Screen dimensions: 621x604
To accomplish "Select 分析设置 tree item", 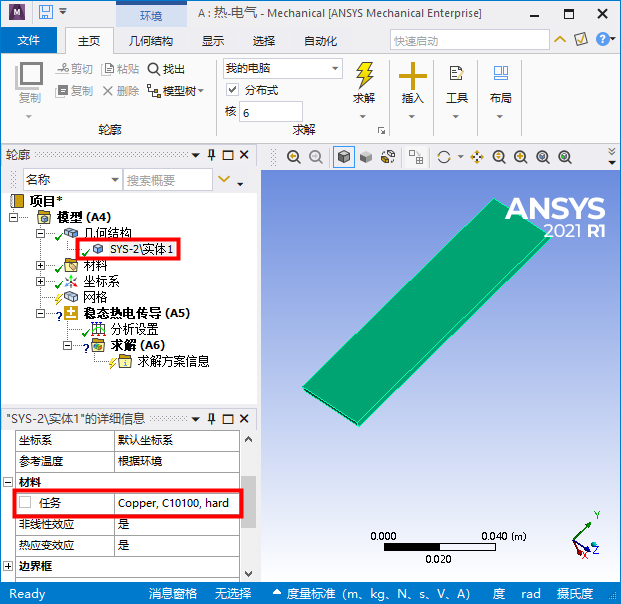I will tap(134, 329).
